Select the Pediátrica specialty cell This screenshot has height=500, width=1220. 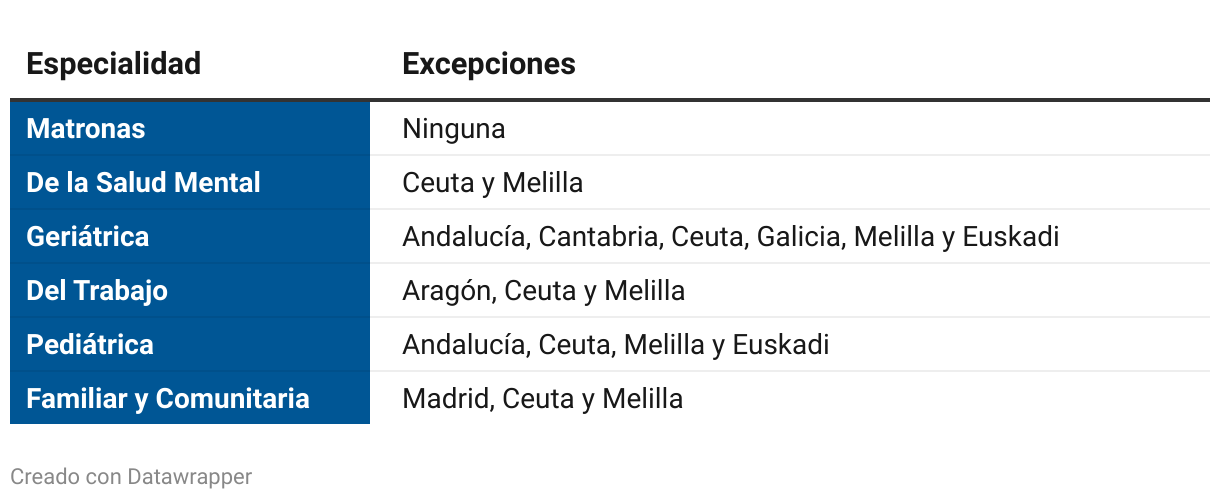pos(190,345)
